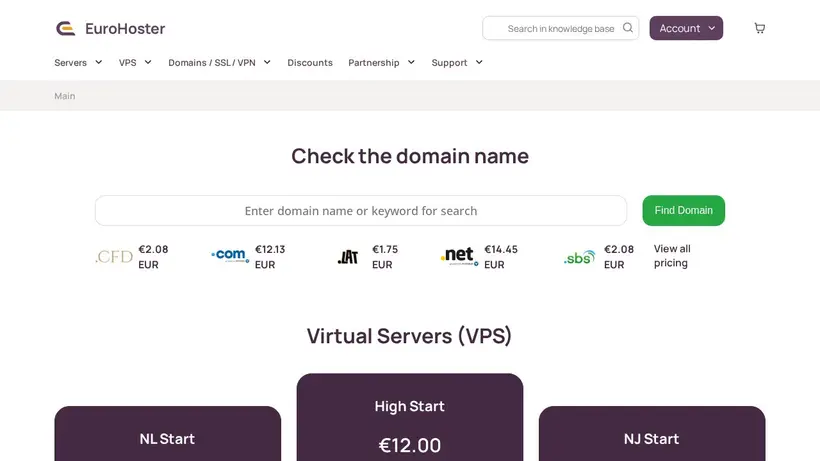Open the Partnership menu item
This screenshot has width=820, height=461.
click(374, 63)
